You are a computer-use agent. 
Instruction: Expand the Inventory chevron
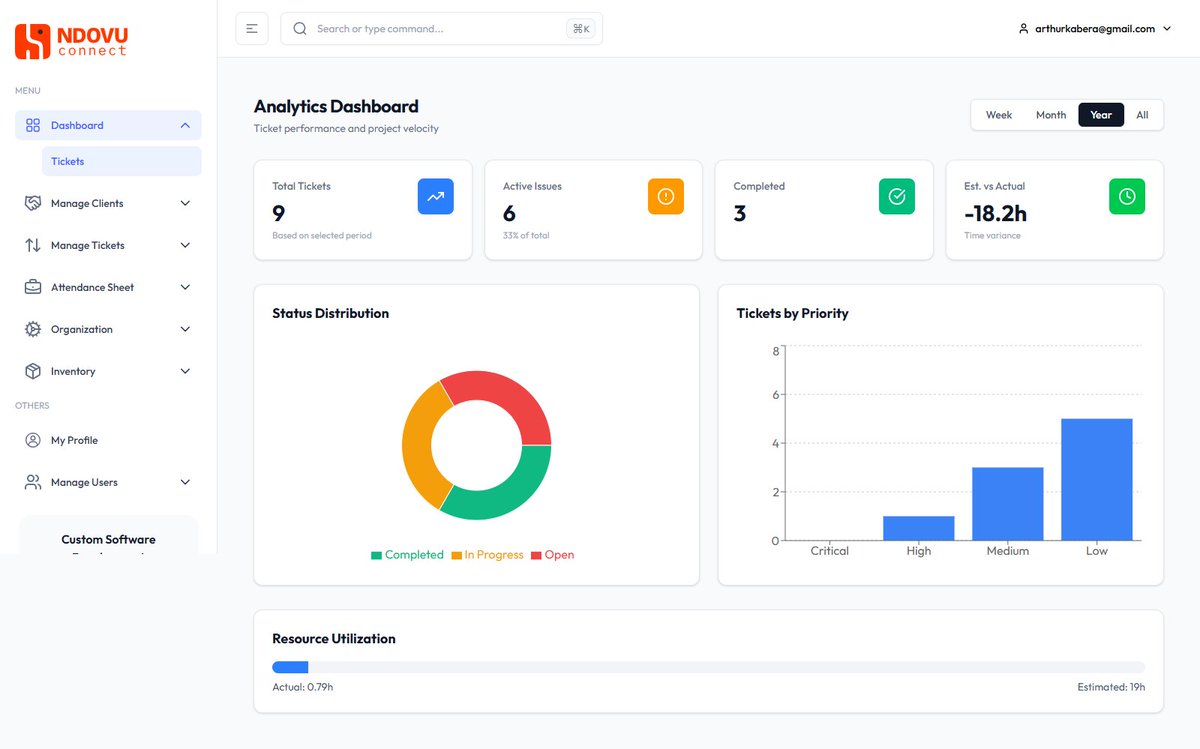point(185,371)
